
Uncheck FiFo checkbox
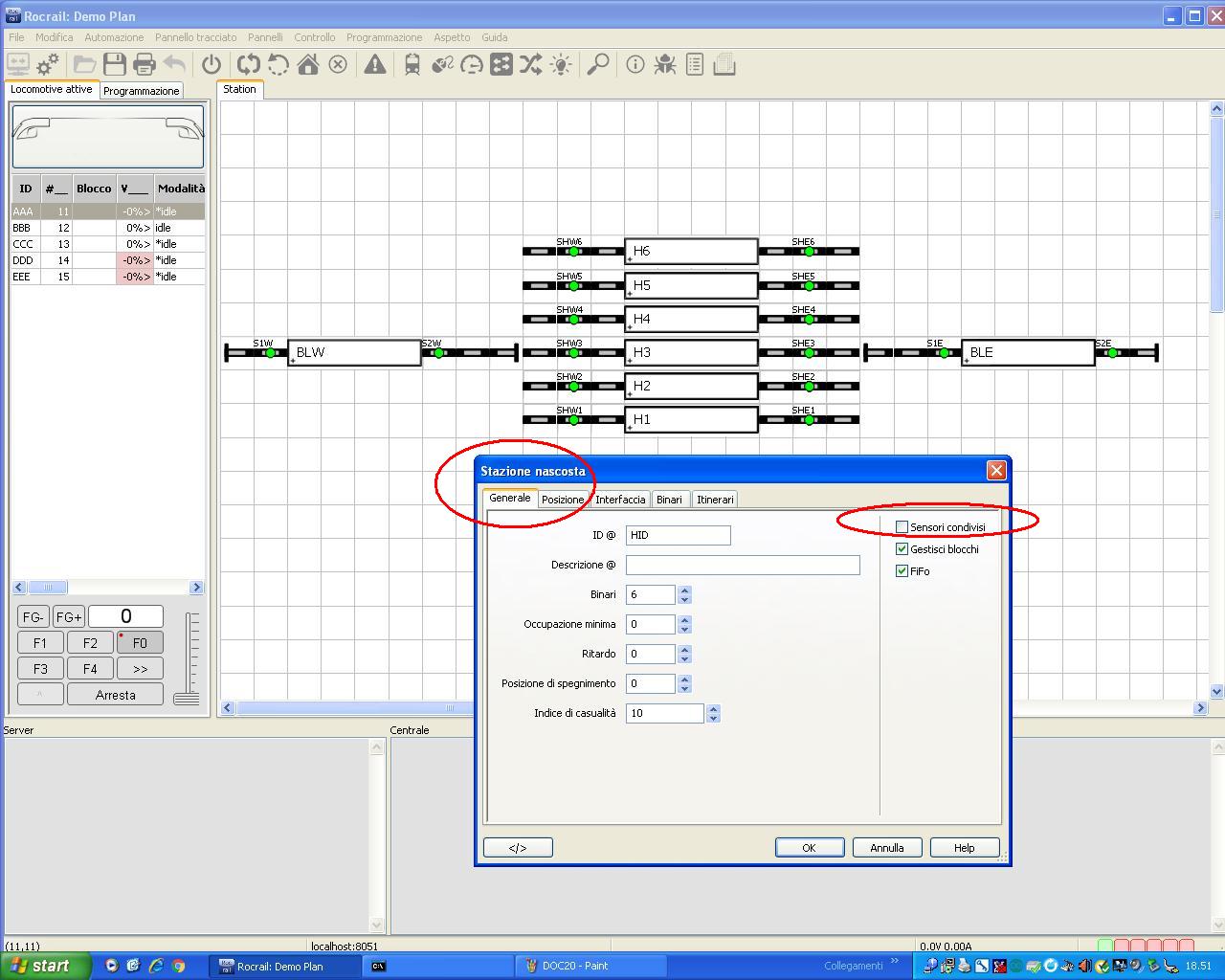click(x=902, y=571)
